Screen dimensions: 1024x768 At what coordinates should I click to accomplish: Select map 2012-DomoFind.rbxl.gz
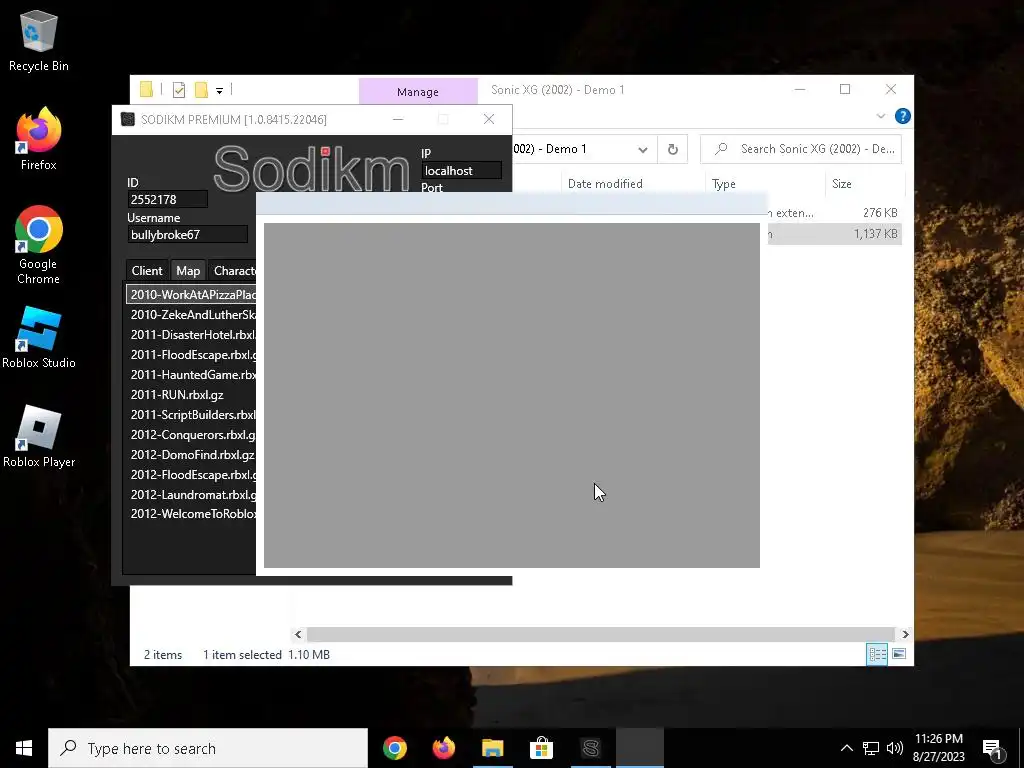pos(191,455)
